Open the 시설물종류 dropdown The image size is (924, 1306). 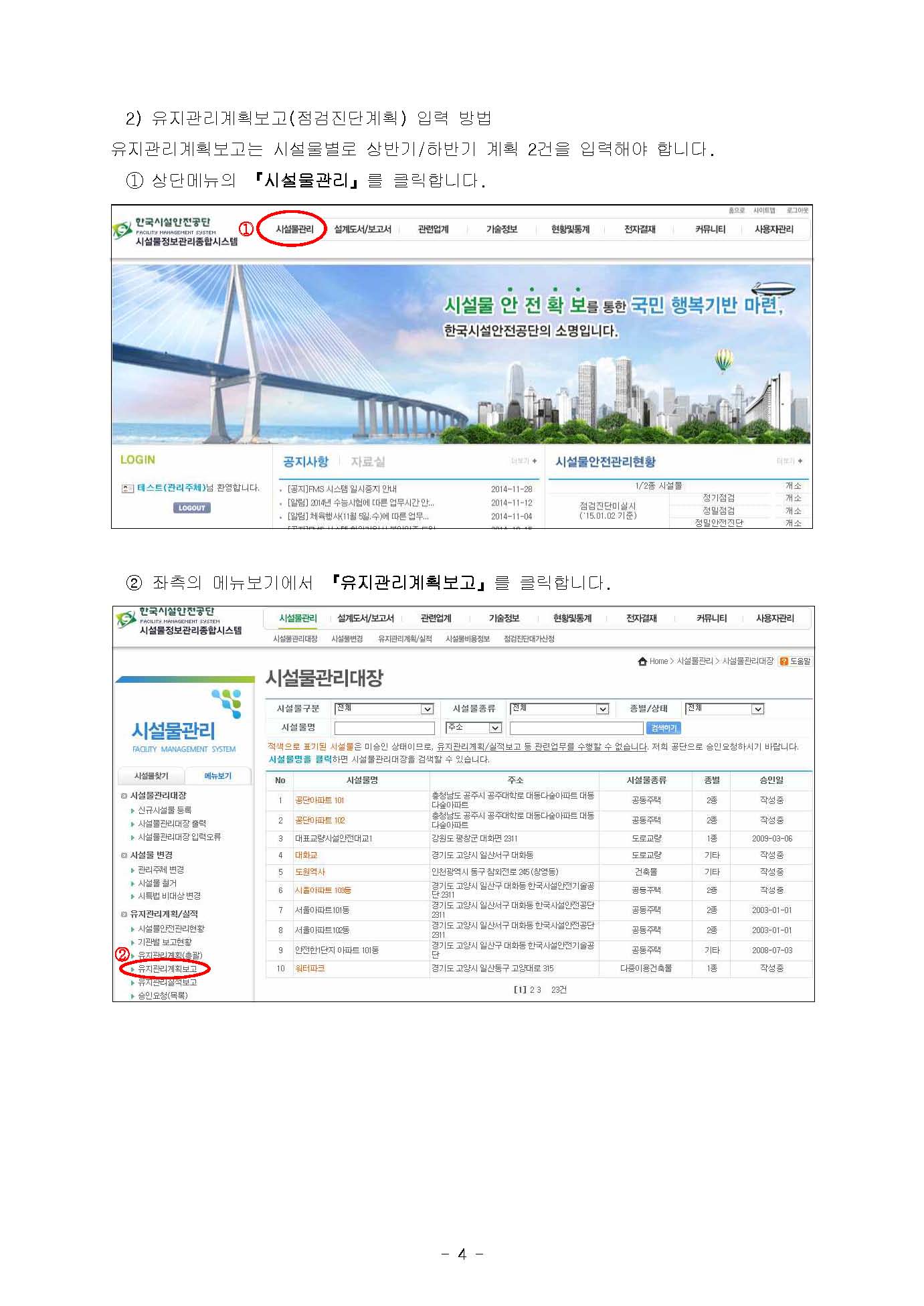602,709
